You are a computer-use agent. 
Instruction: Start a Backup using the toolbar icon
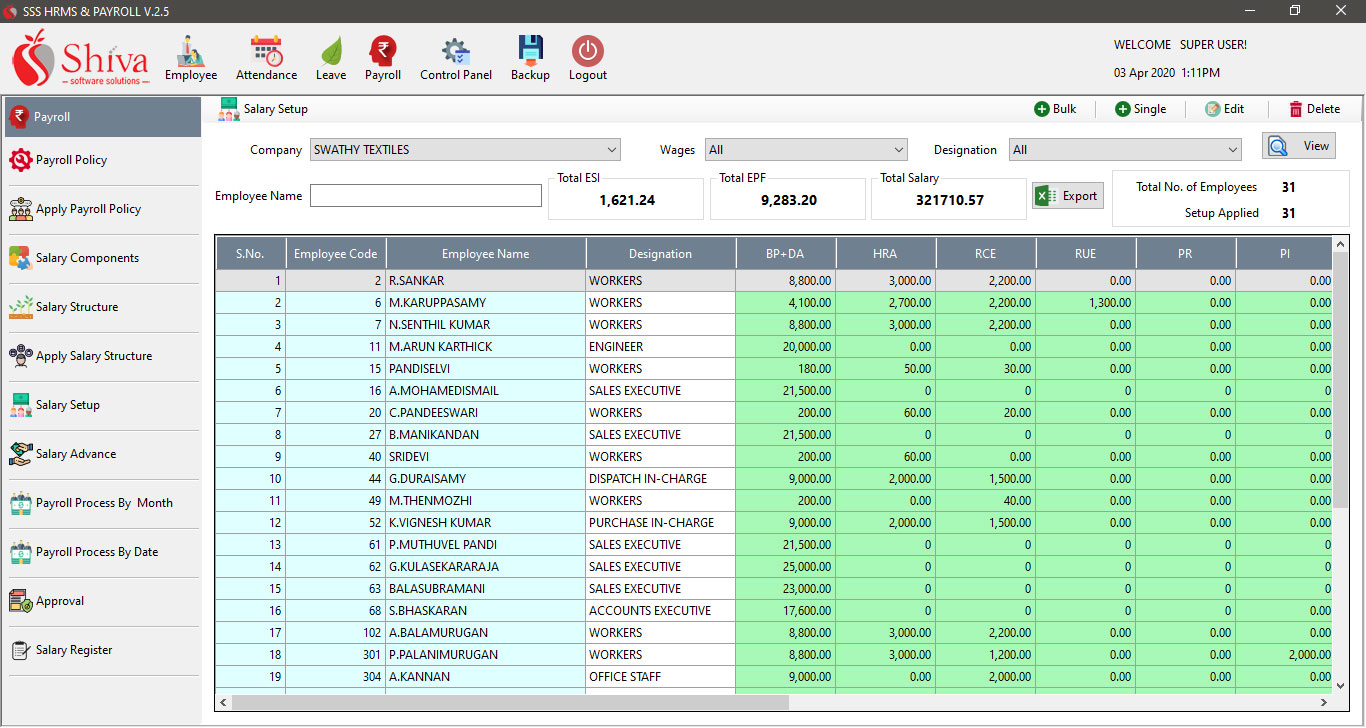click(x=530, y=57)
